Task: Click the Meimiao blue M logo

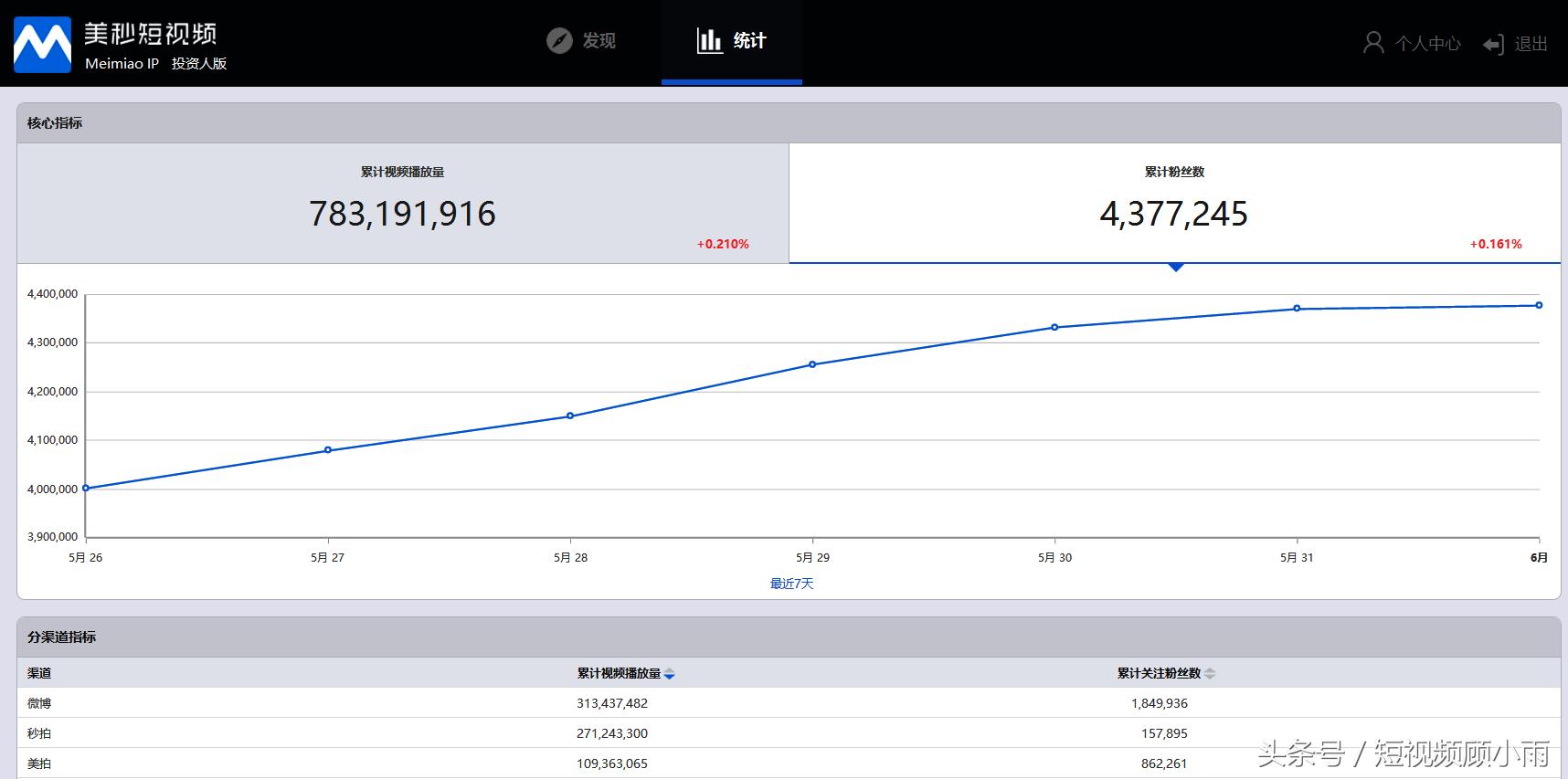Action: (42, 44)
